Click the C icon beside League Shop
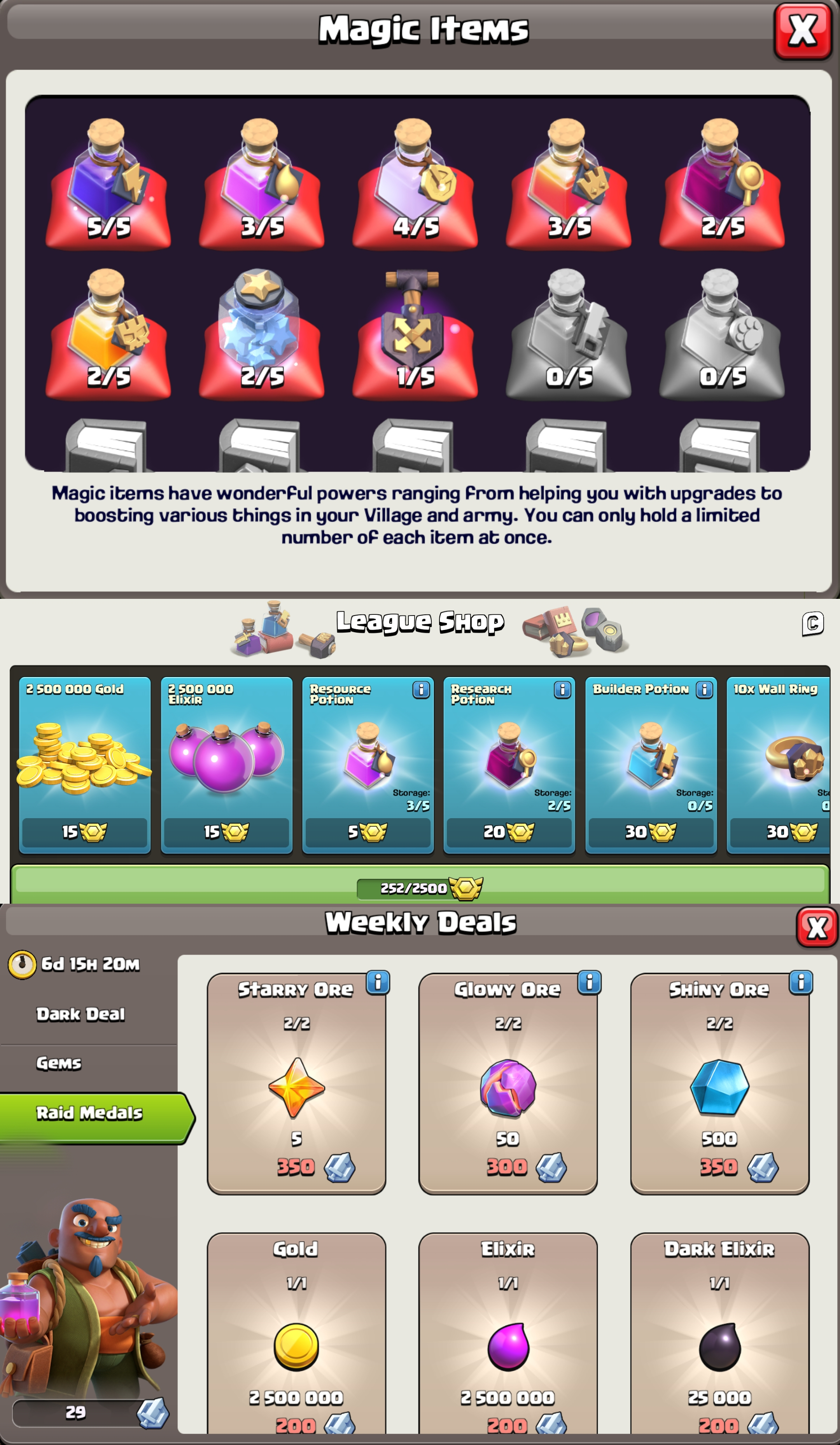This screenshot has width=840, height=1445. pyautogui.click(x=813, y=623)
